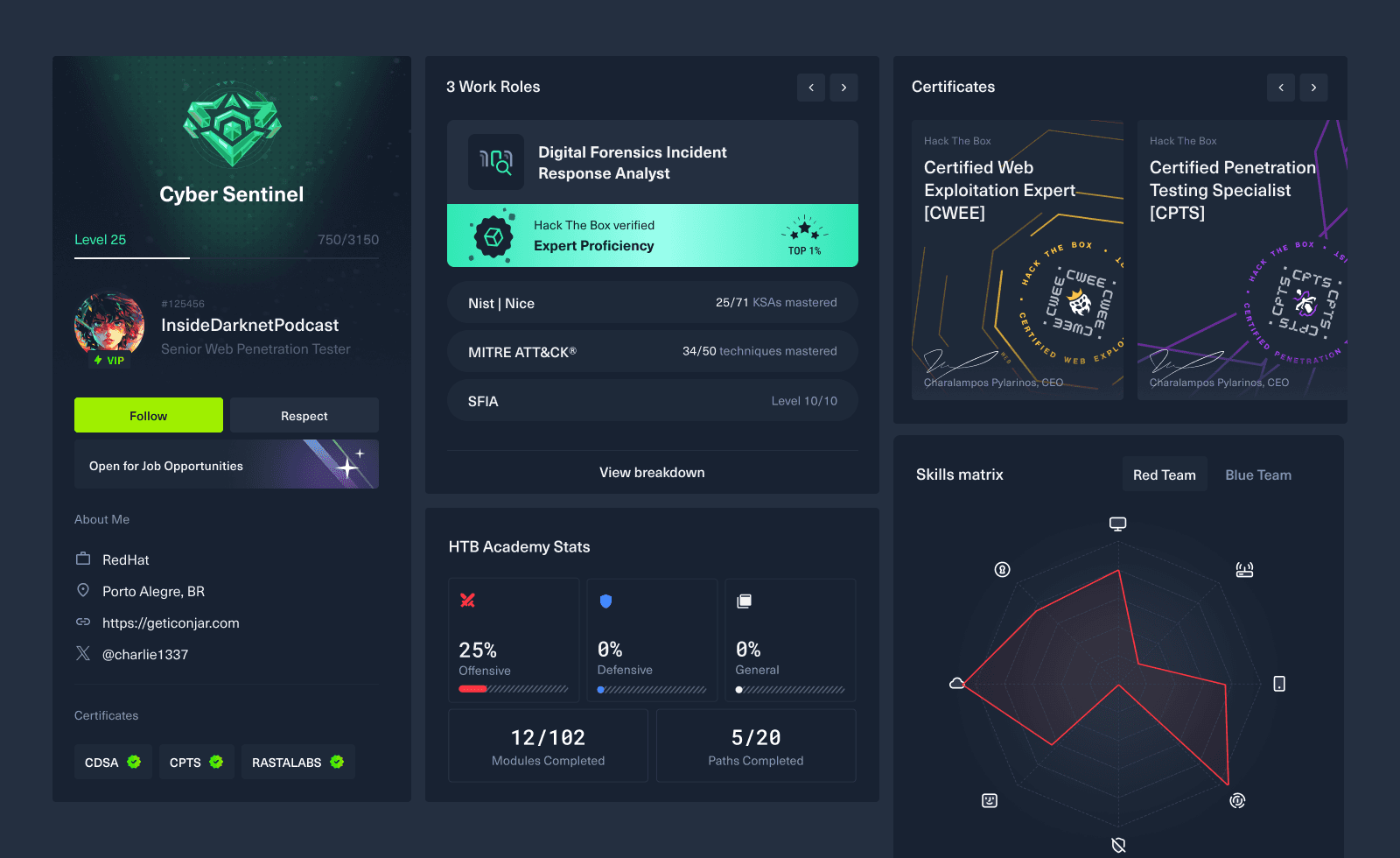Screen dimensions: 1400x858
Task: Follow InsideDarknetPodcast
Action: pos(149,415)
